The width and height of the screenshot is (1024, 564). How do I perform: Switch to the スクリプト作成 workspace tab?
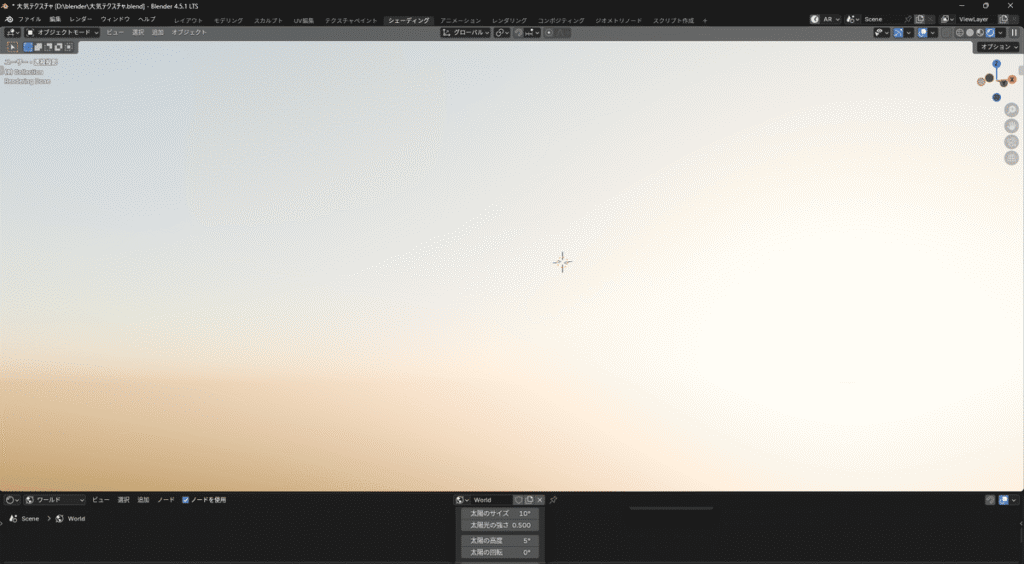(x=673, y=21)
